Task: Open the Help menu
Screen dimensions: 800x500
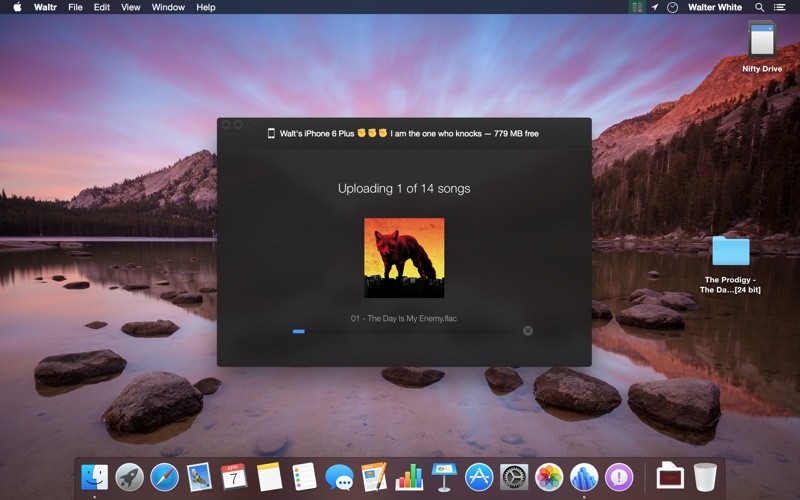Action: click(x=206, y=7)
